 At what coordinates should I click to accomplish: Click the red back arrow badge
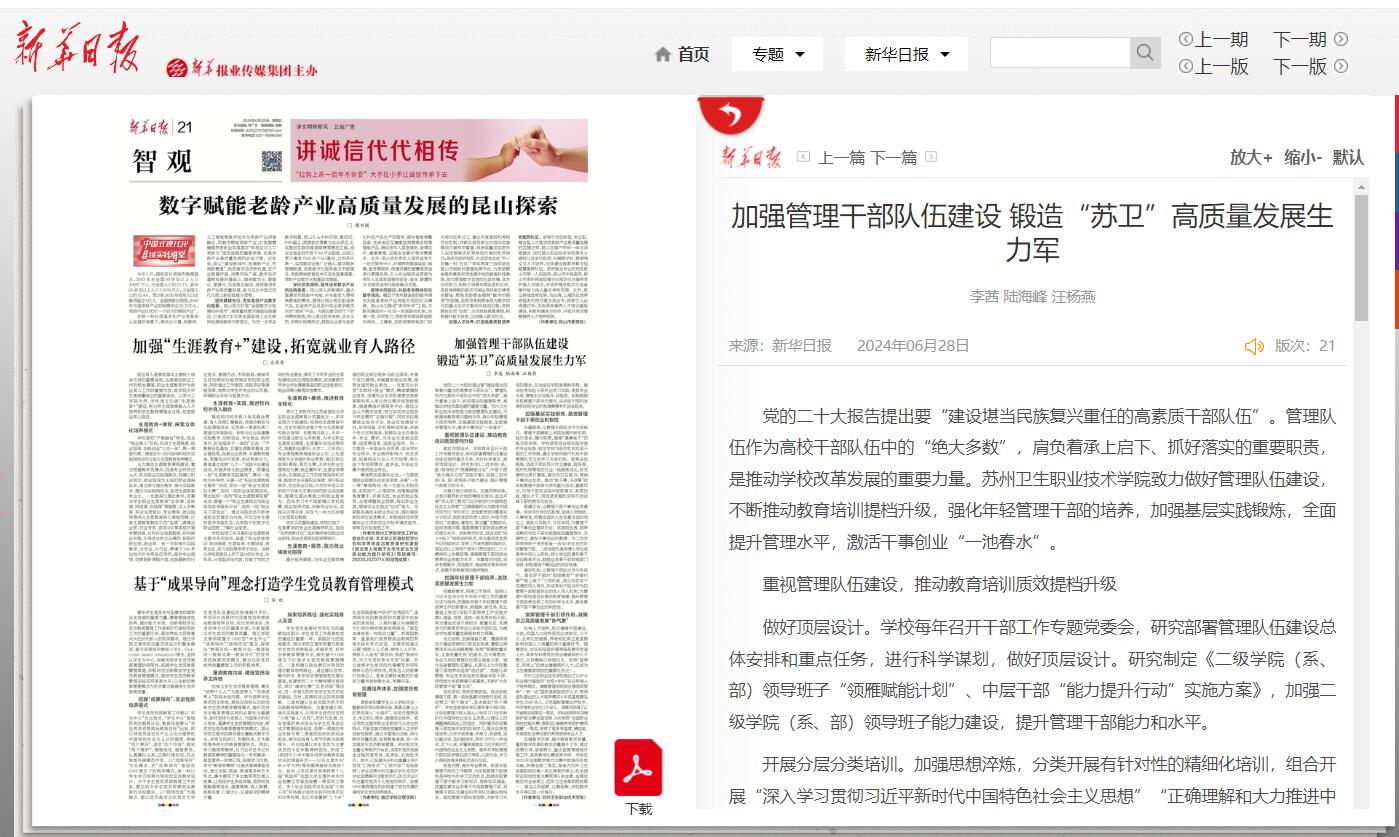(731, 117)
